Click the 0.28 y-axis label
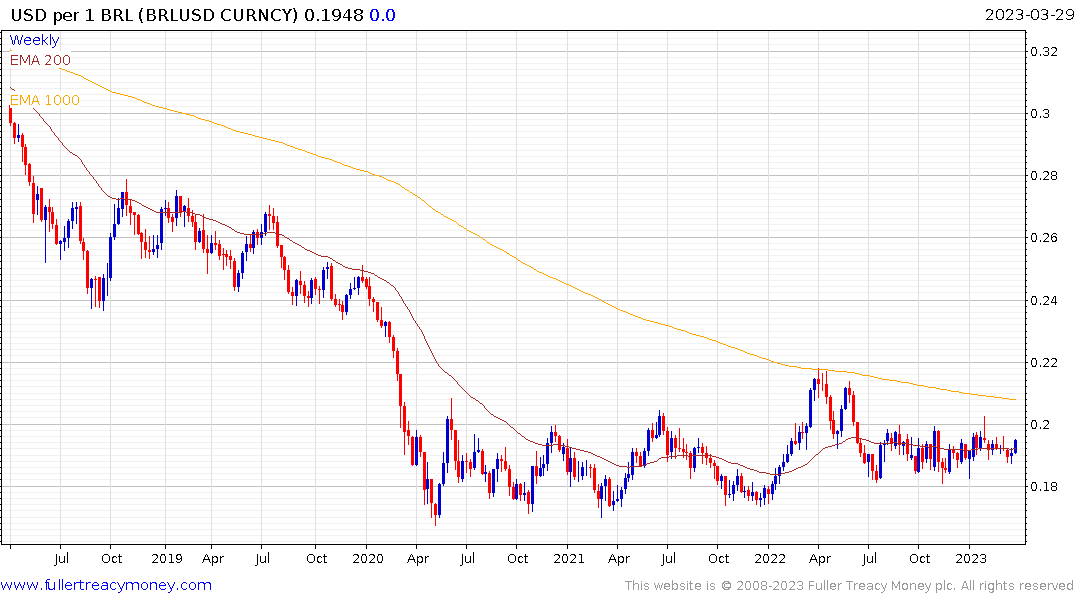This screenshot has width=1075, height=600. pos(1044,176)
